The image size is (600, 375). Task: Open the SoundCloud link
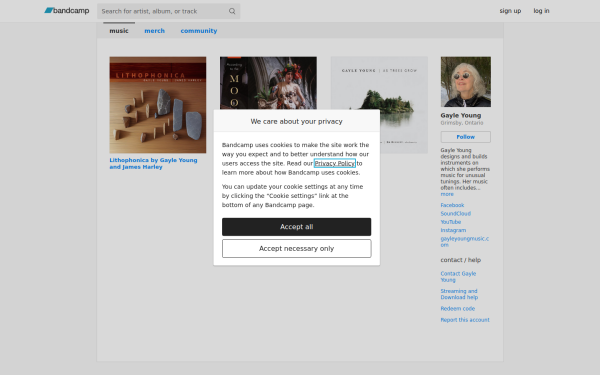[x=455, y=214]
